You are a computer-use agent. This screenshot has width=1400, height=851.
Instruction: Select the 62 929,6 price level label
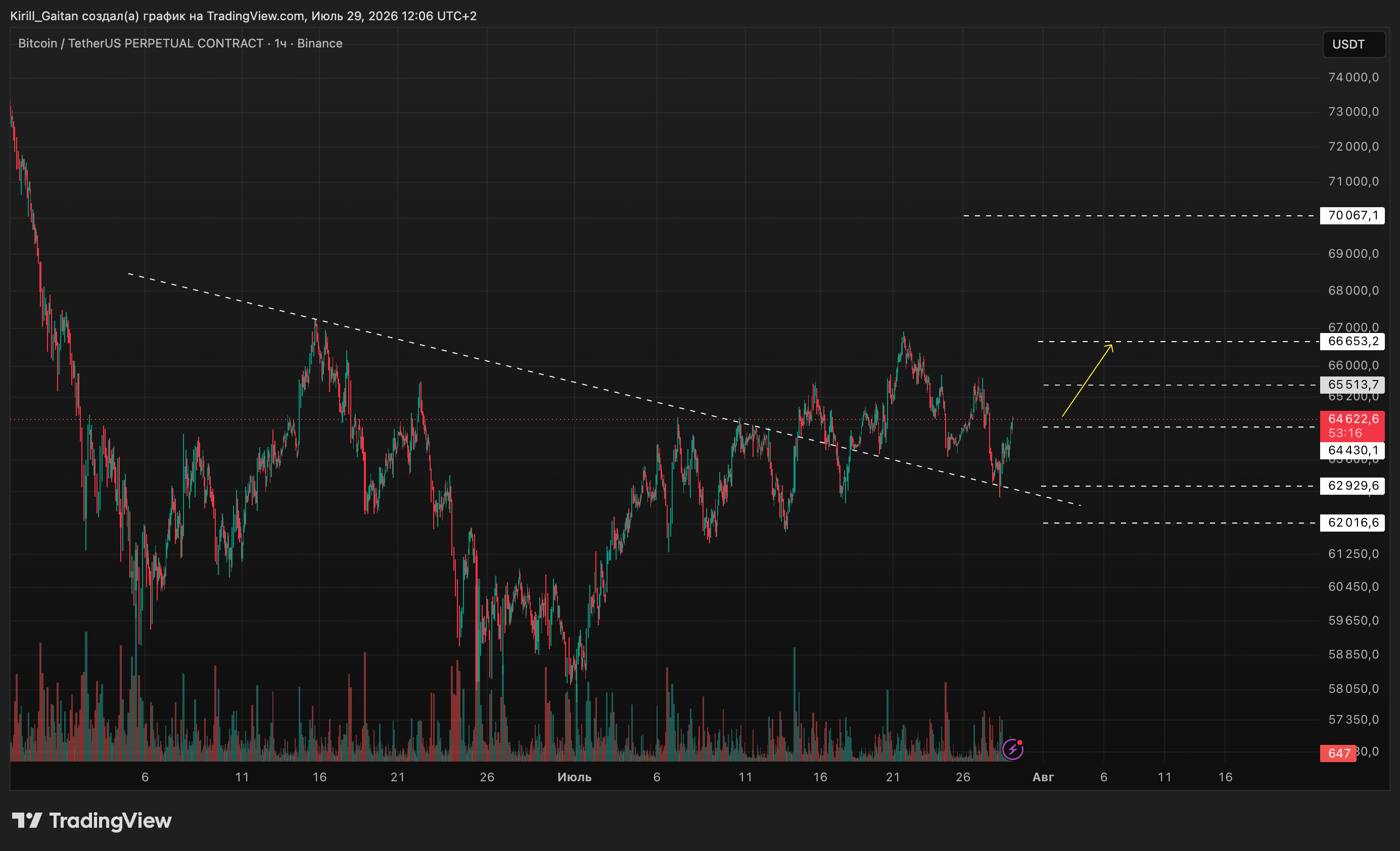pos(1351,486)
